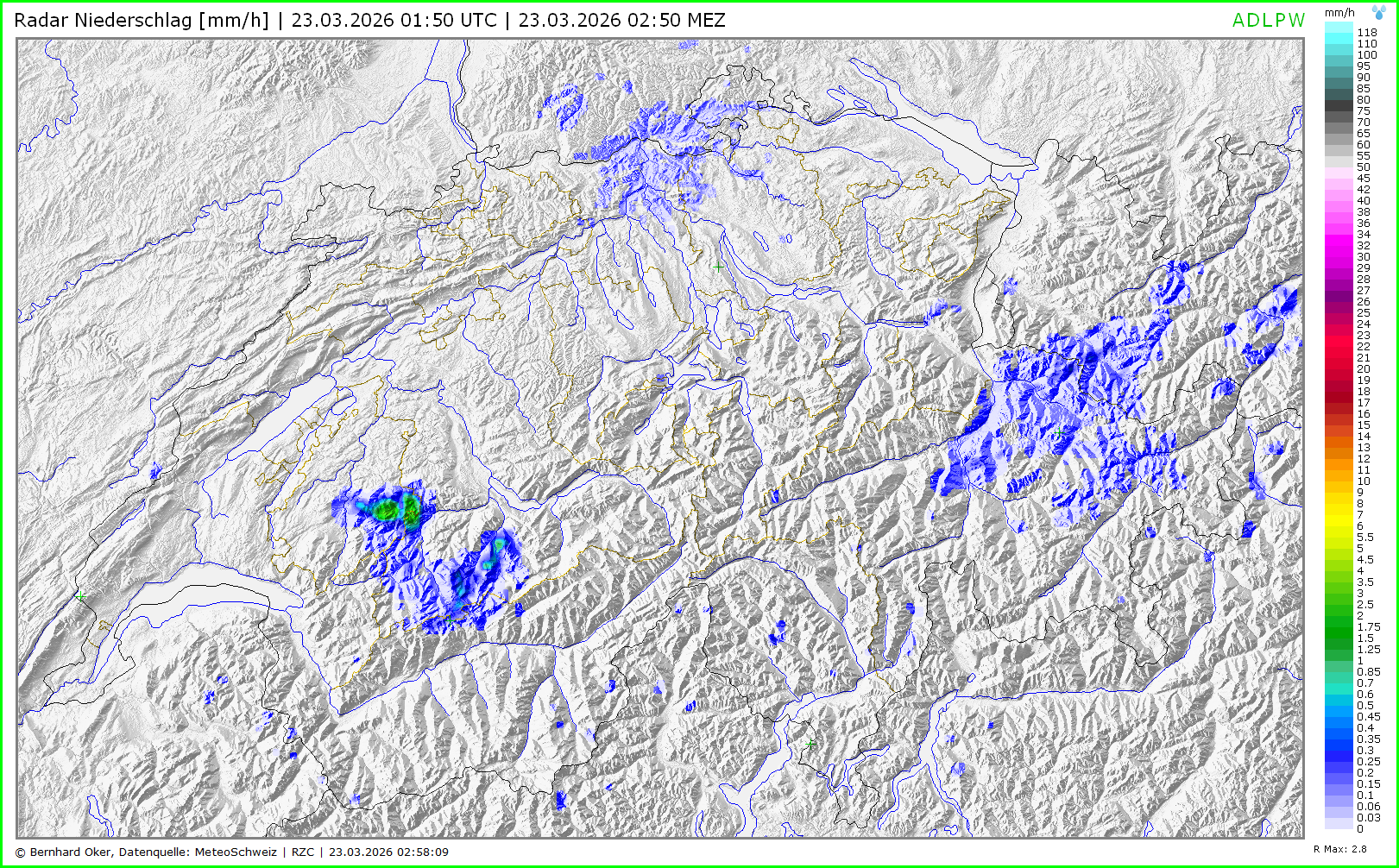Pick the dark gray 80 mm/h swatch
This screenshot has width=1399, height=868.
[x=1339, y=99]
